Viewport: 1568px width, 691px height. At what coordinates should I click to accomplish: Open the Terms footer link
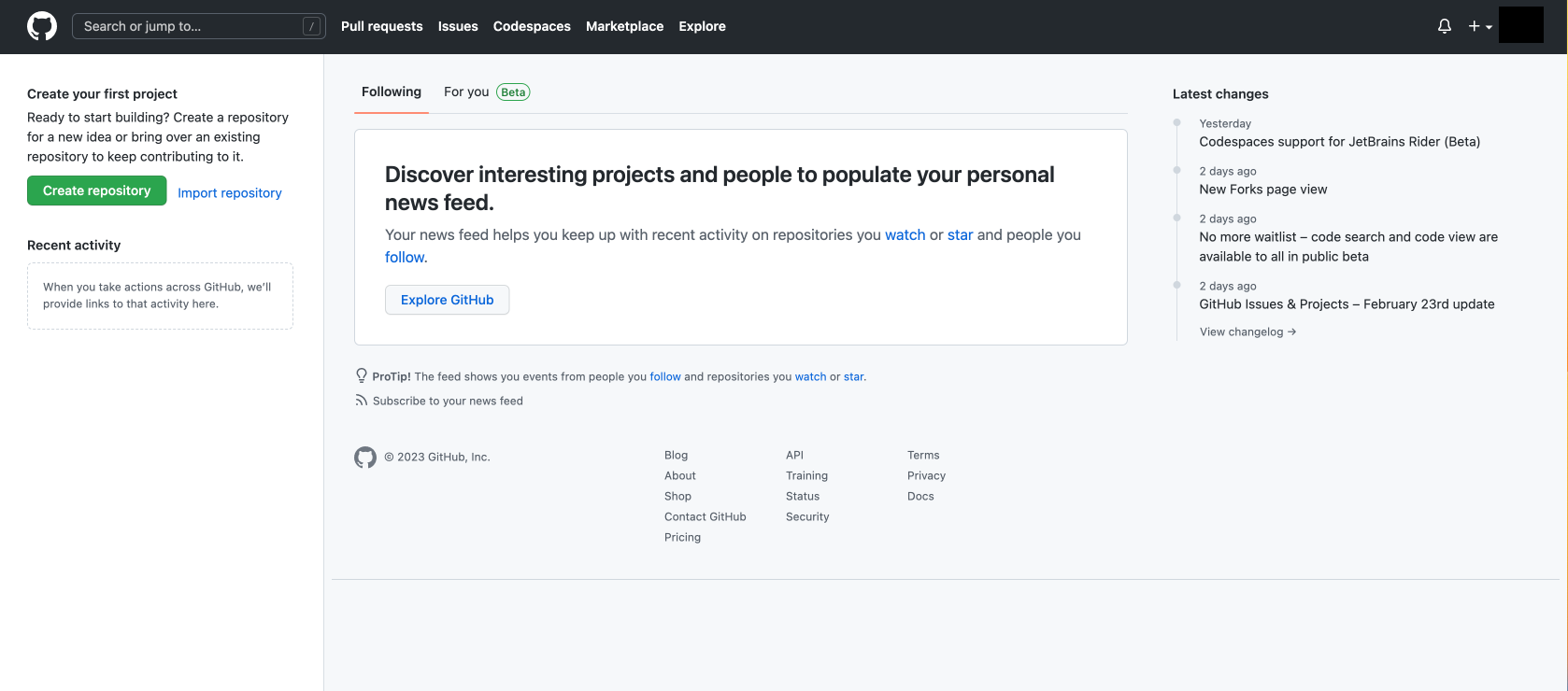924,455
